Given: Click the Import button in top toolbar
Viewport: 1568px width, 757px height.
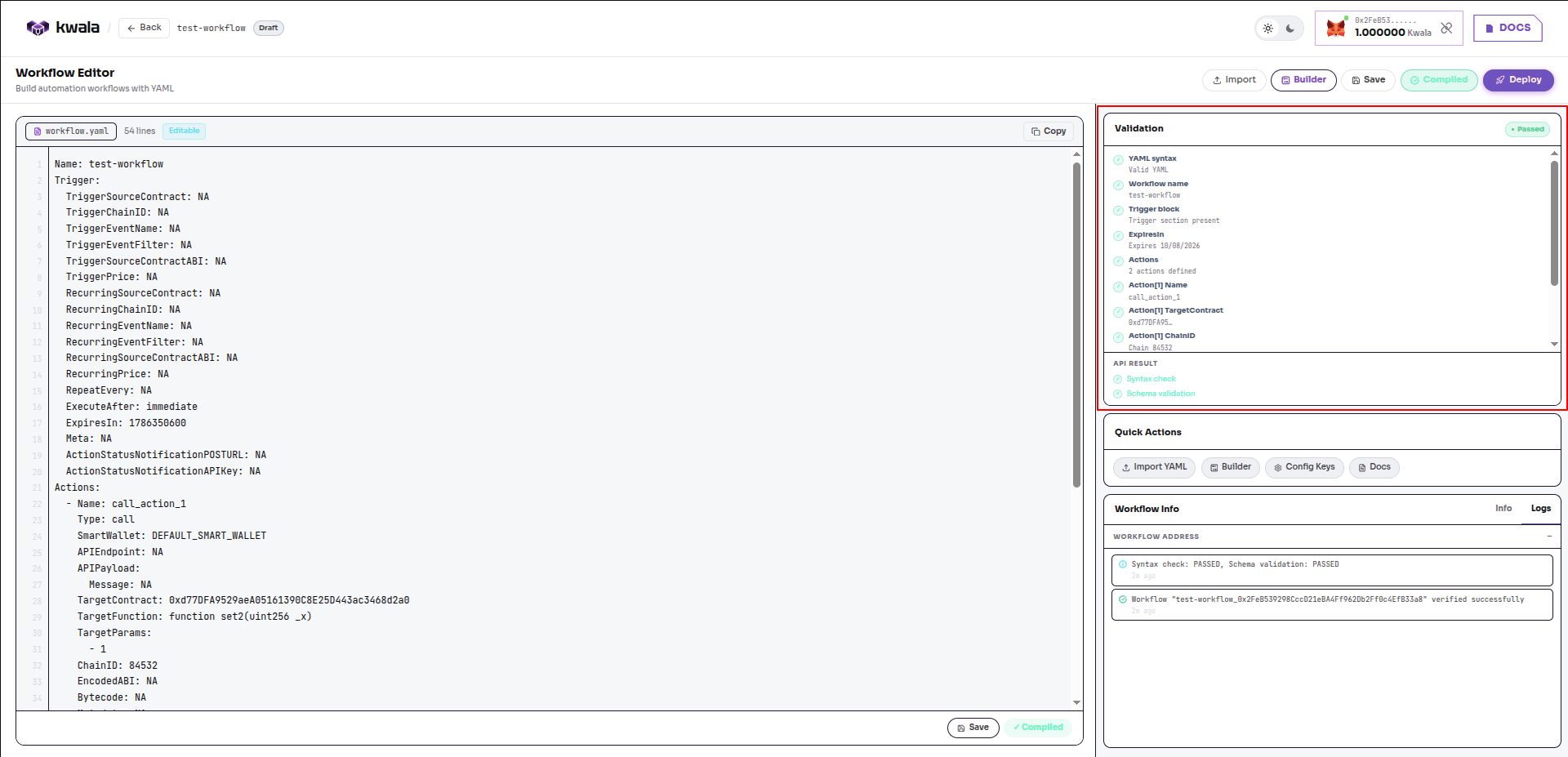Looking at the screenshot, I should [x=1234, y=80].
